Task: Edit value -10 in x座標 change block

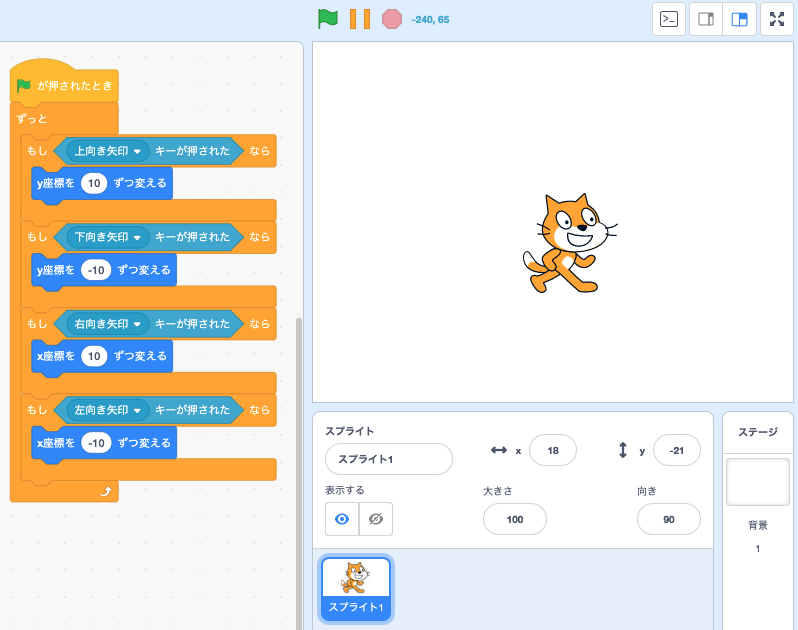Action: click(96, 443)
